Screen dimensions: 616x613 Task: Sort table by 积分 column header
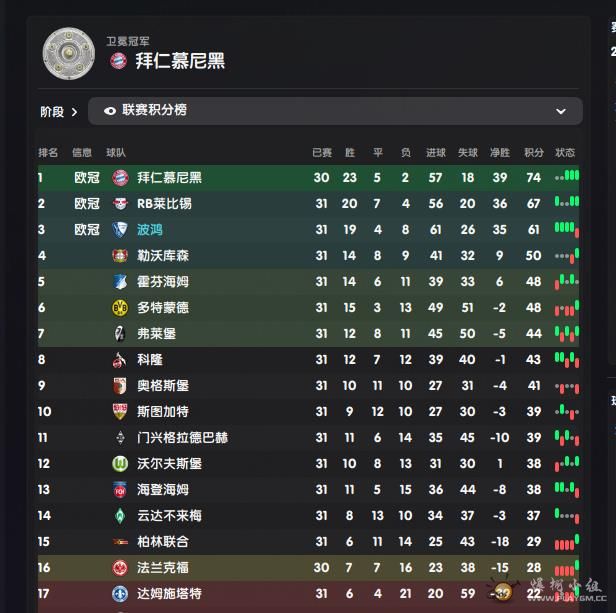[534, 153]
